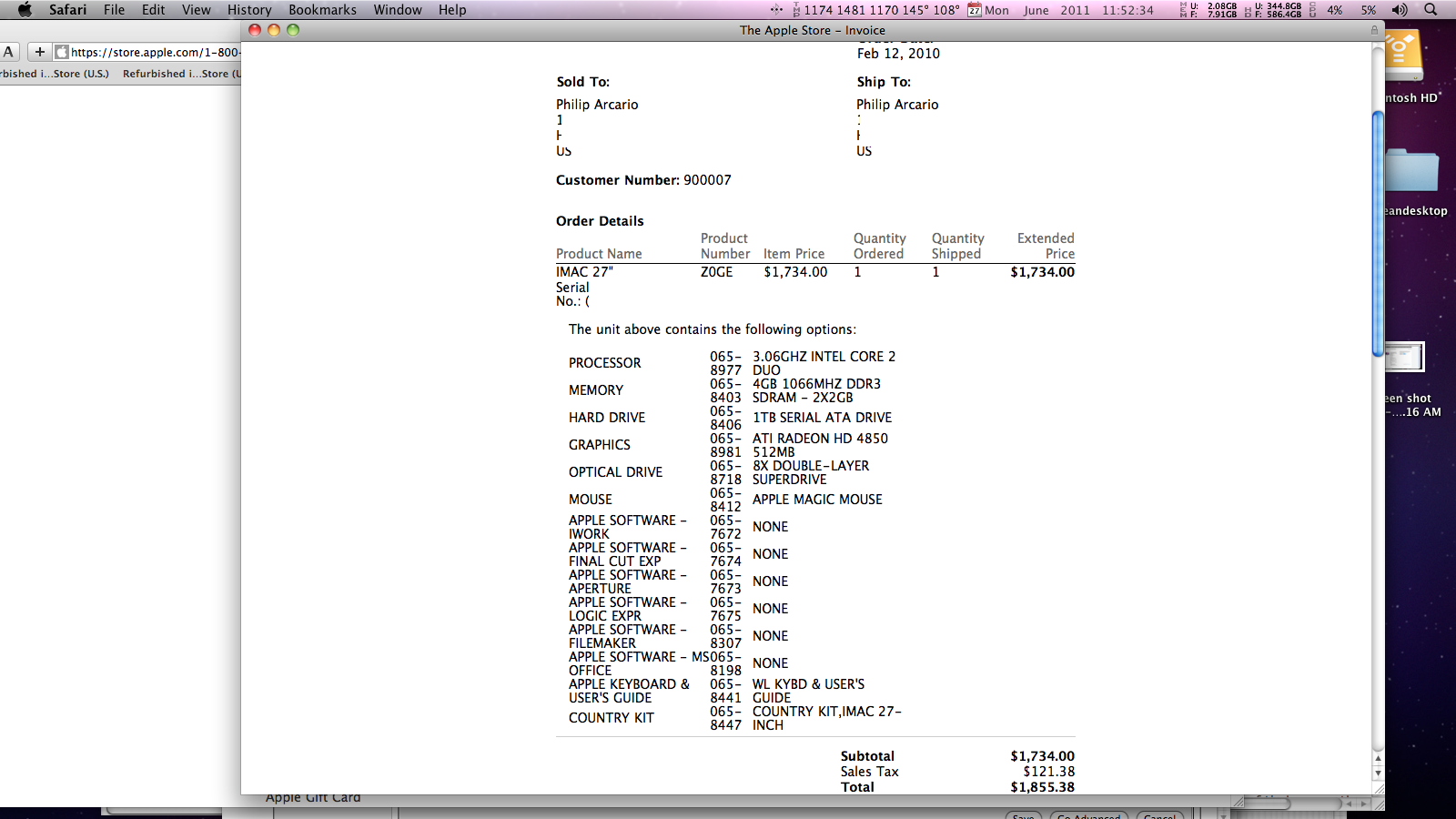
Task: Click the IMAC 27" product name
Action: (584, 272)
